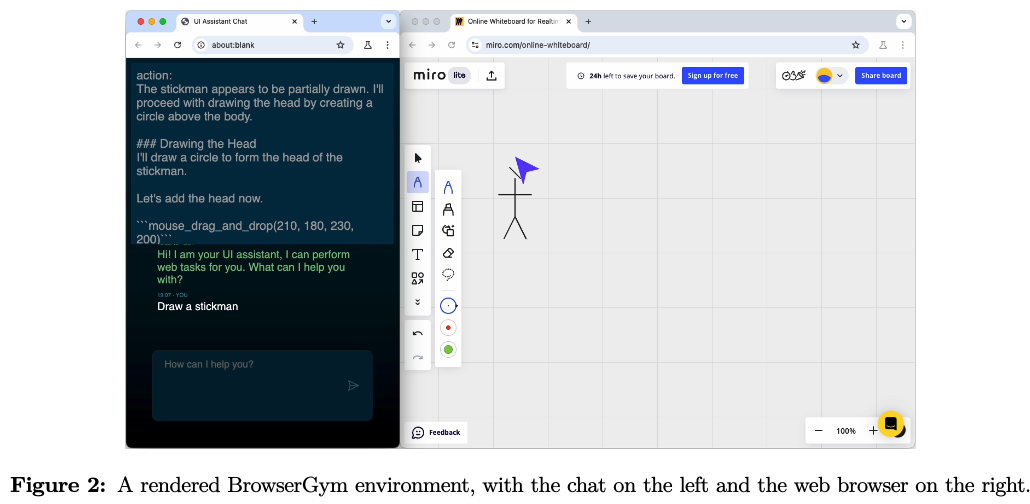Open the user avatar dropdown in Miro
This screenshot has height=504, width=1030.
[x=830, y=76]
